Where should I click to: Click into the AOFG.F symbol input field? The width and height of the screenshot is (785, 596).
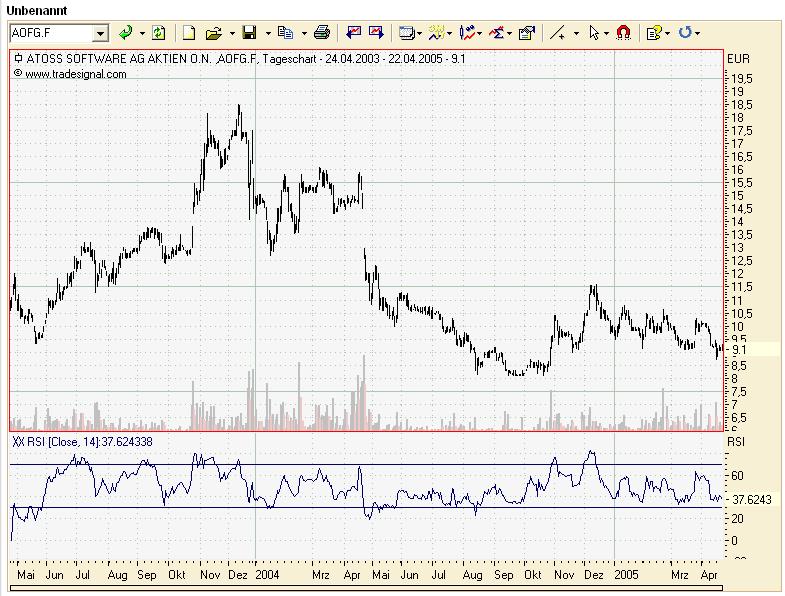click(x=51, y=34)
